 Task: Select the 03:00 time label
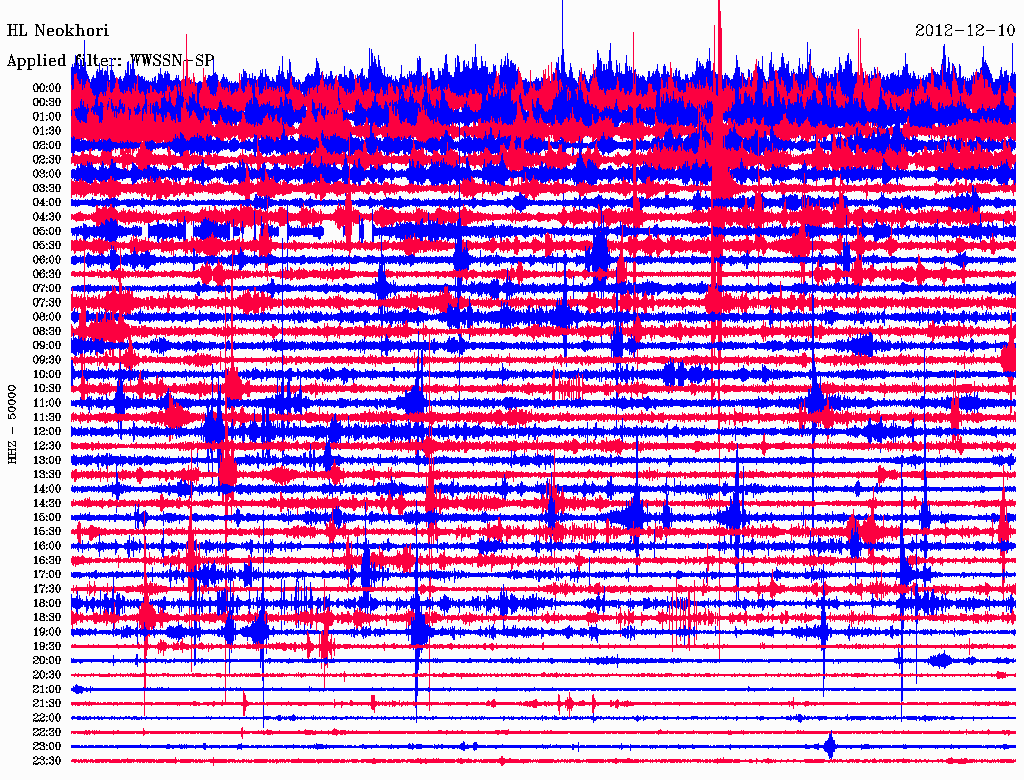click(46, 174)
